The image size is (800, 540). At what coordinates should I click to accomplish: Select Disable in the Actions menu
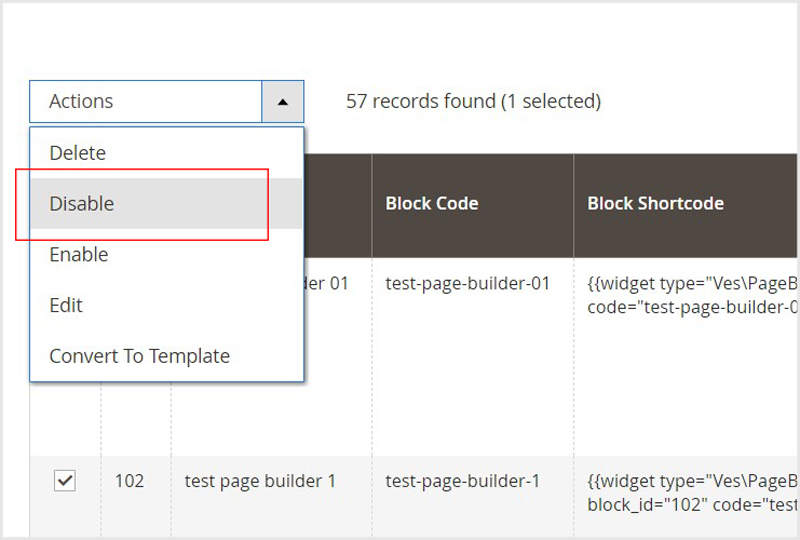pyautogui.click(x=82, y=204)
